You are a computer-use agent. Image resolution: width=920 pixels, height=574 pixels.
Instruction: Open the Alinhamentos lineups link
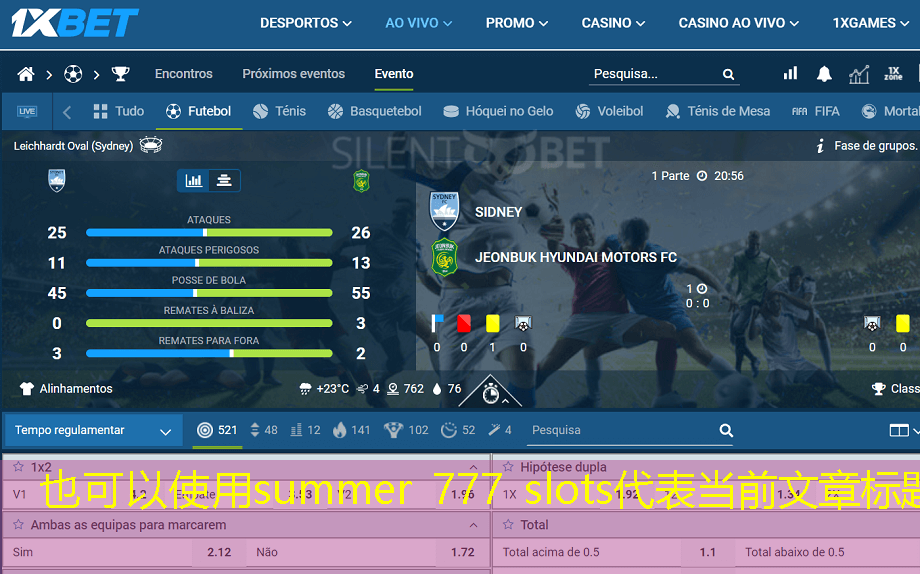point(66,389)
